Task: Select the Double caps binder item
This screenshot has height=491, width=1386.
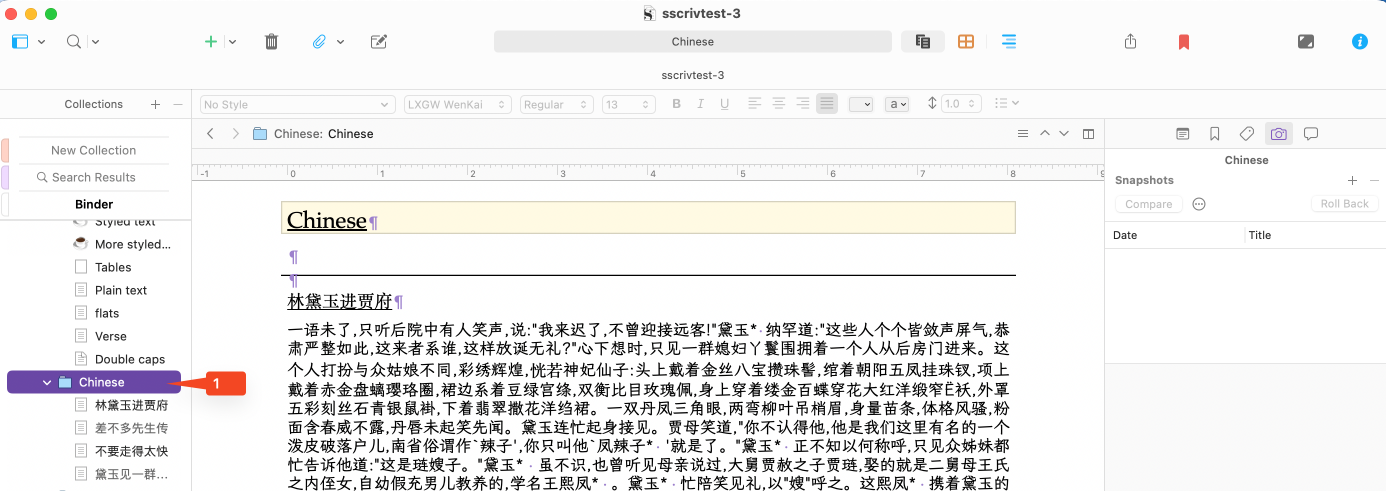Action: pos(130,359)
